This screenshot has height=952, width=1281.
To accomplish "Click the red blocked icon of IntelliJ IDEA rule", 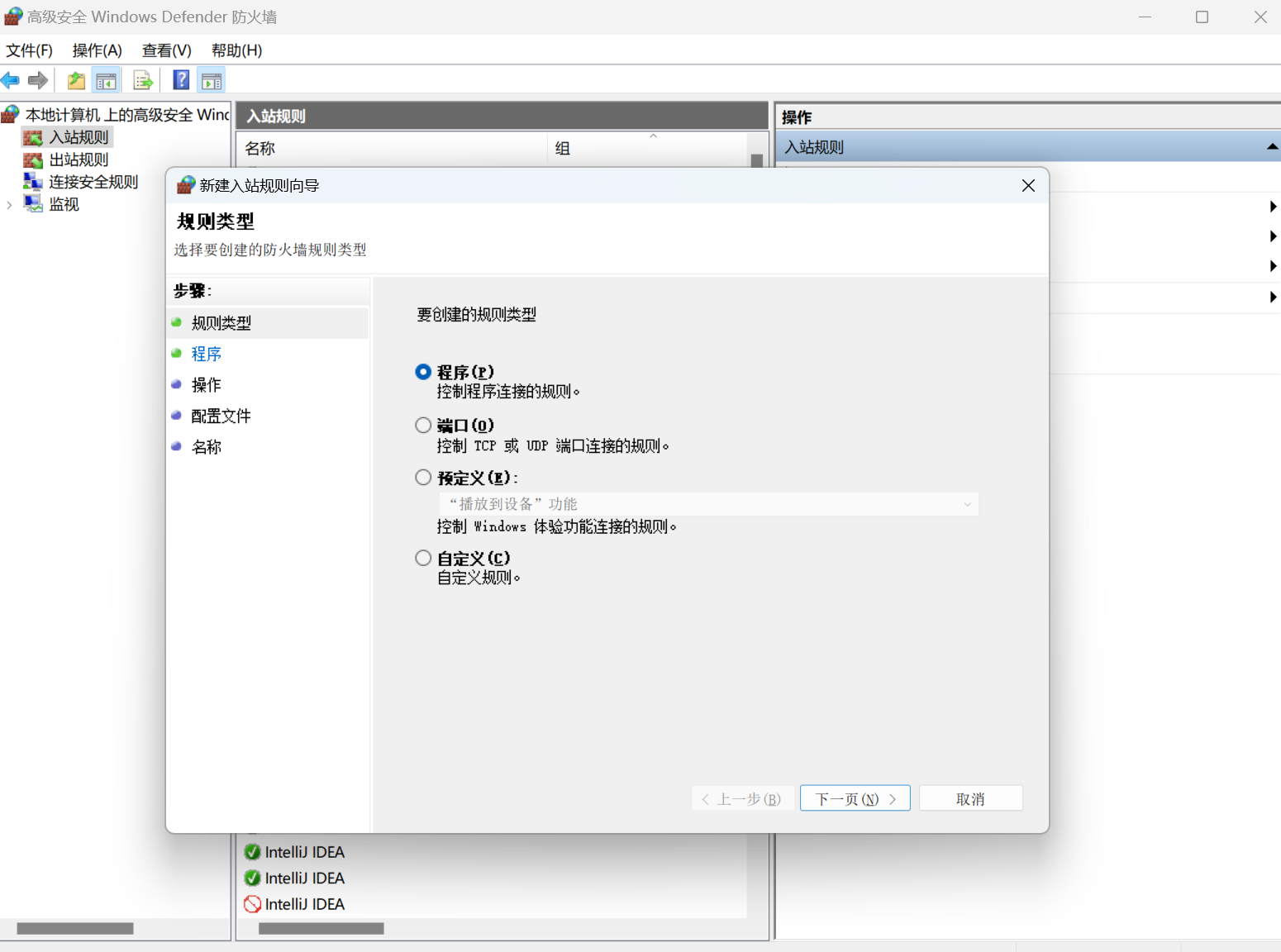I will tap(253, 904).
